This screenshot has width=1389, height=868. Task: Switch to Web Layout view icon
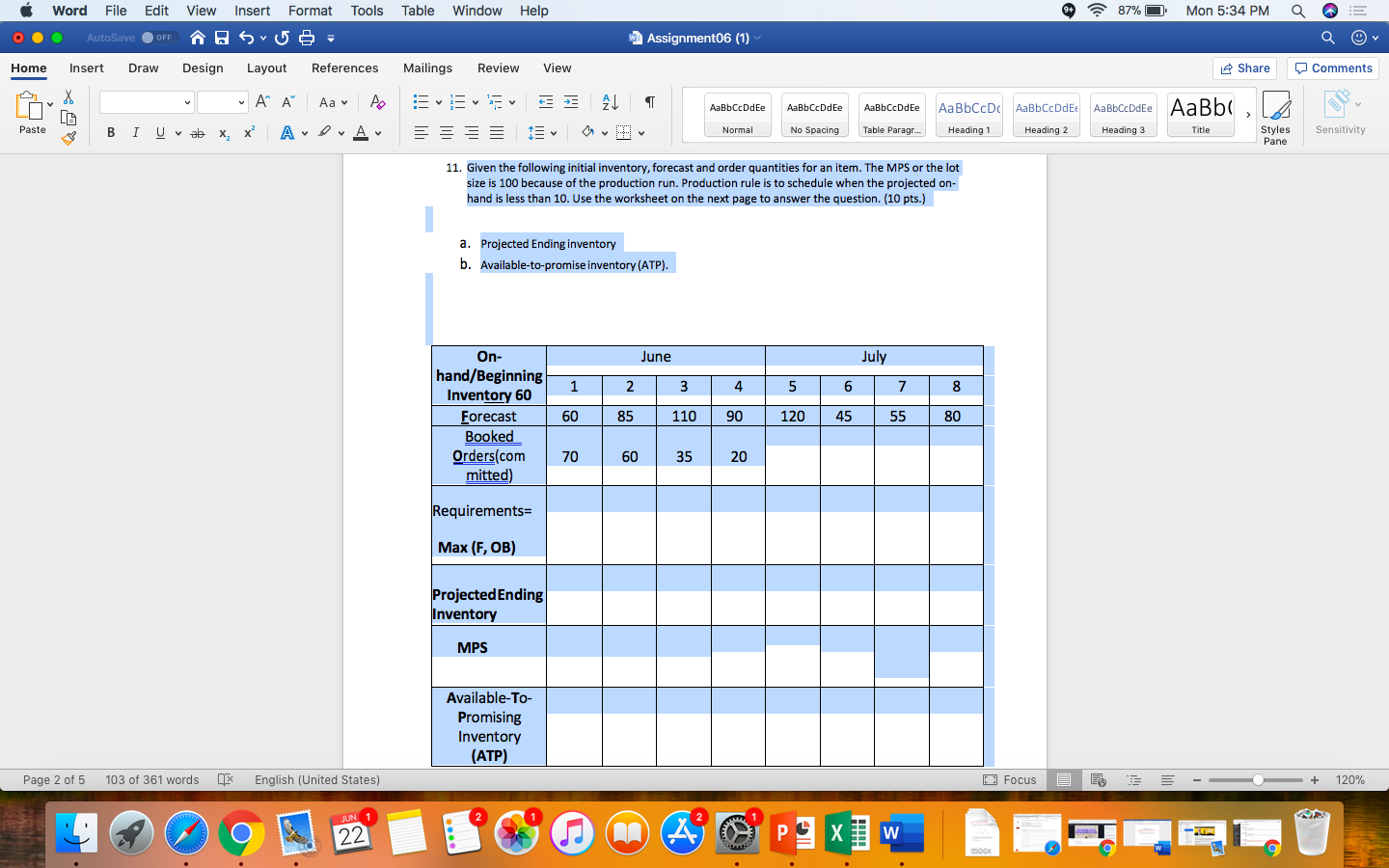coord(1097,780)
